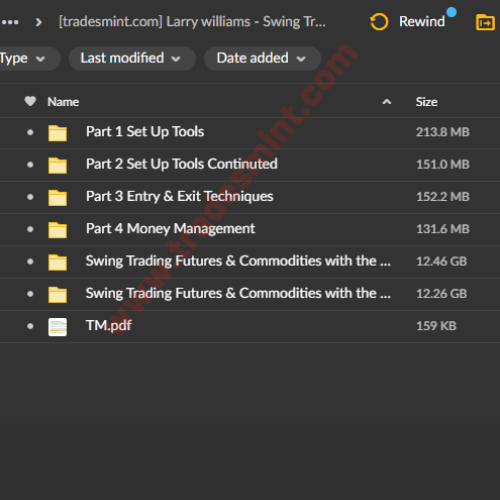Sort by the Name column header
The width and height of the screenshot is (500, 500).
(63, 102)
